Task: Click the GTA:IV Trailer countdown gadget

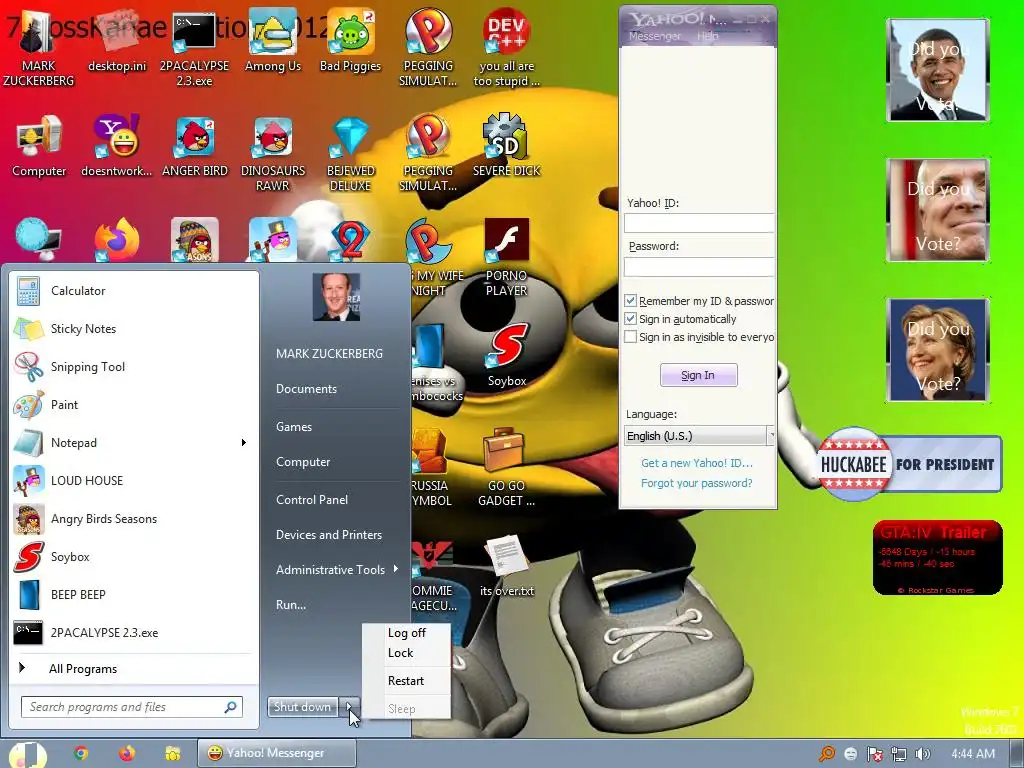Action: click(x=937, y=558)
